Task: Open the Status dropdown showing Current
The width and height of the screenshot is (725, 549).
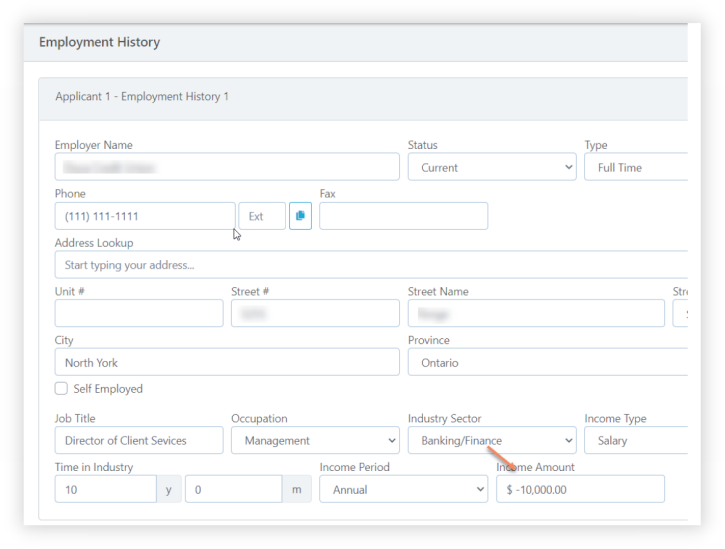Action: point(491,168)
